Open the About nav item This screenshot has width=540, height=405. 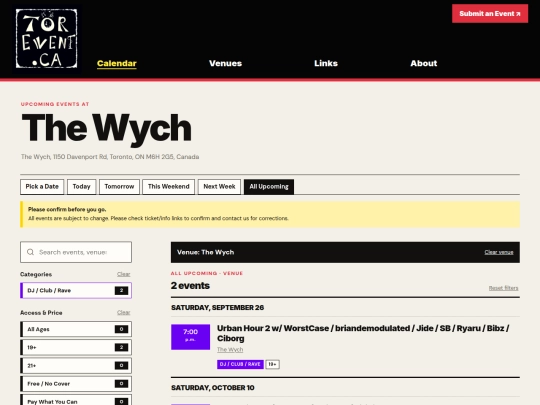pos(424,63)
